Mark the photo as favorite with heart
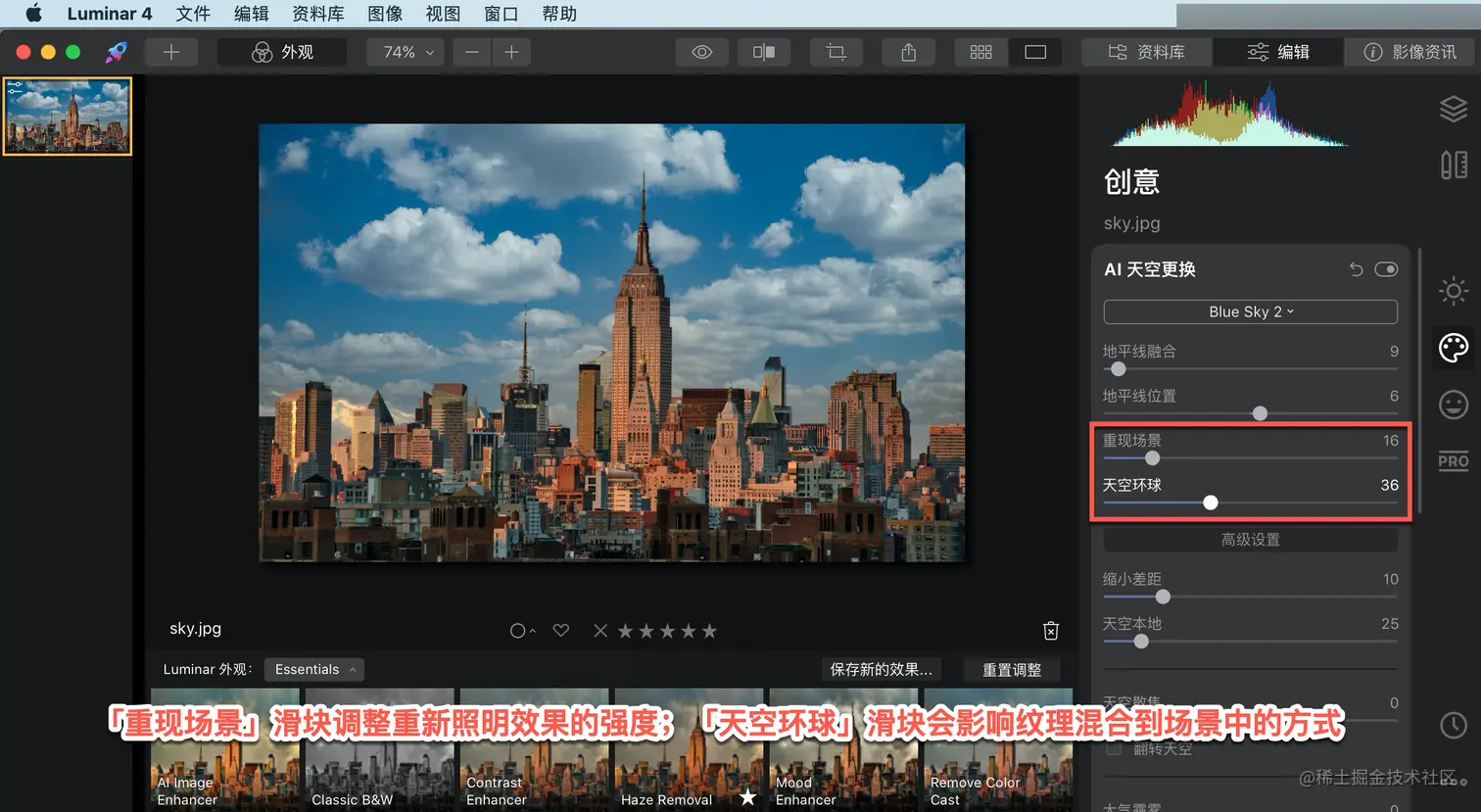This screenshot has width=1481, height=812. (x=561, y=631)
